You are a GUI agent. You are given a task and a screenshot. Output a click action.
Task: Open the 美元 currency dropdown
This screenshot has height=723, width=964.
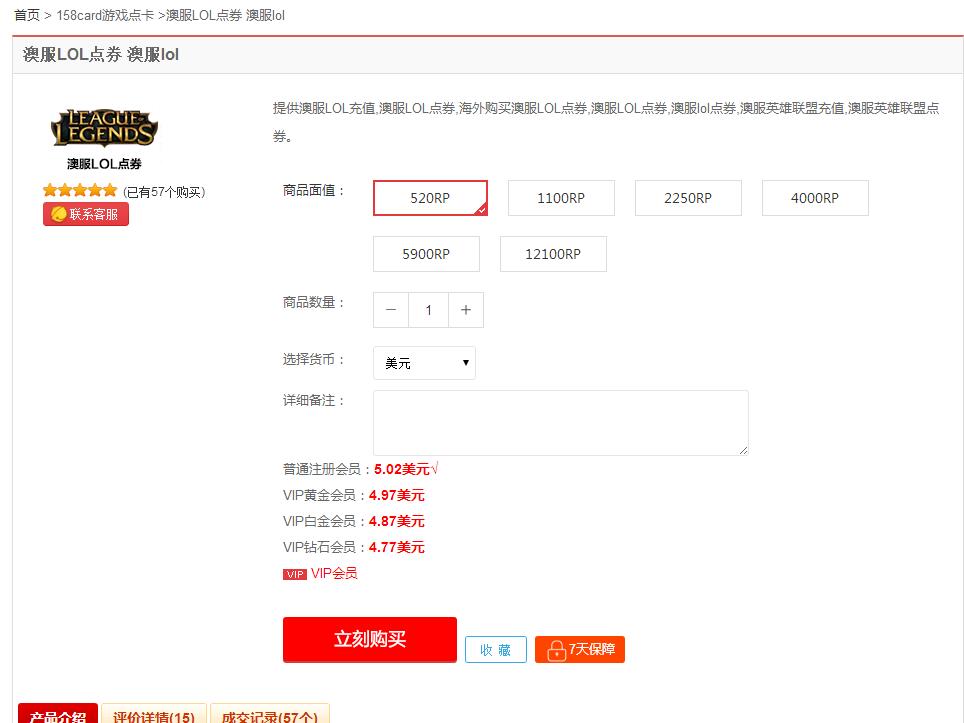[x=424, y=363]
